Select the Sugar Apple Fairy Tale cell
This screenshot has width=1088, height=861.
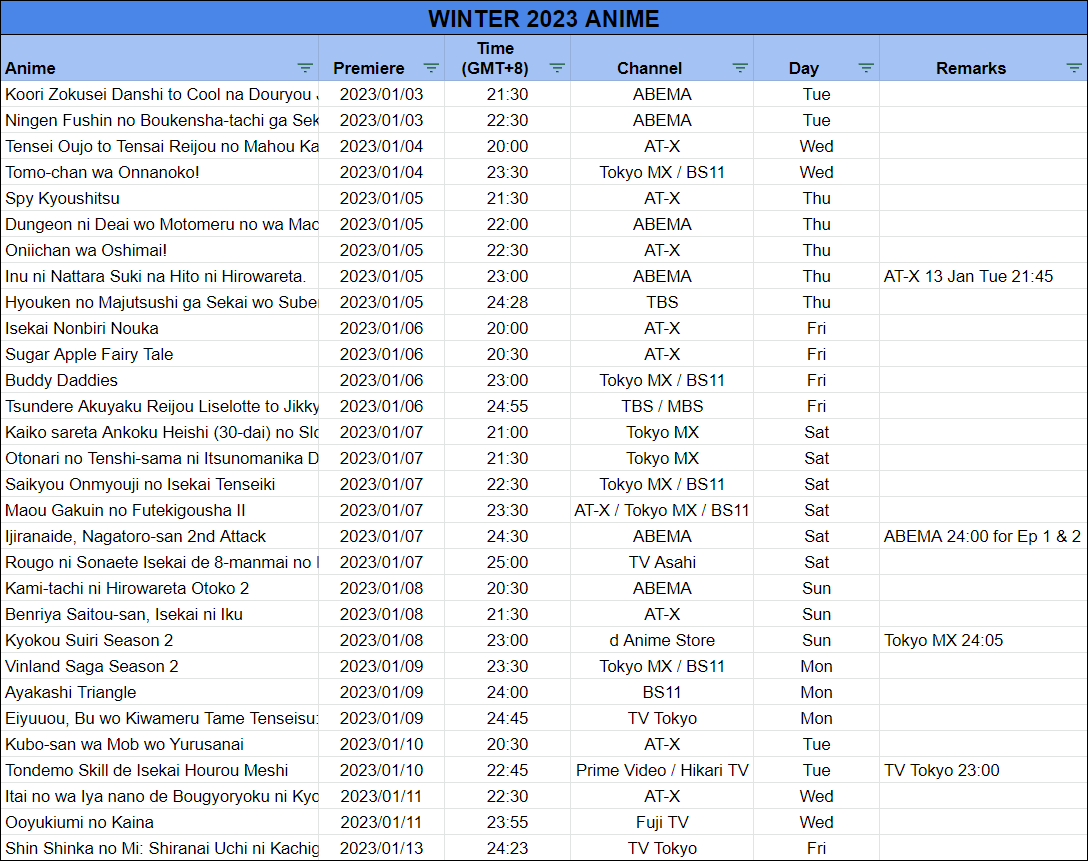(x=160, y=355)
